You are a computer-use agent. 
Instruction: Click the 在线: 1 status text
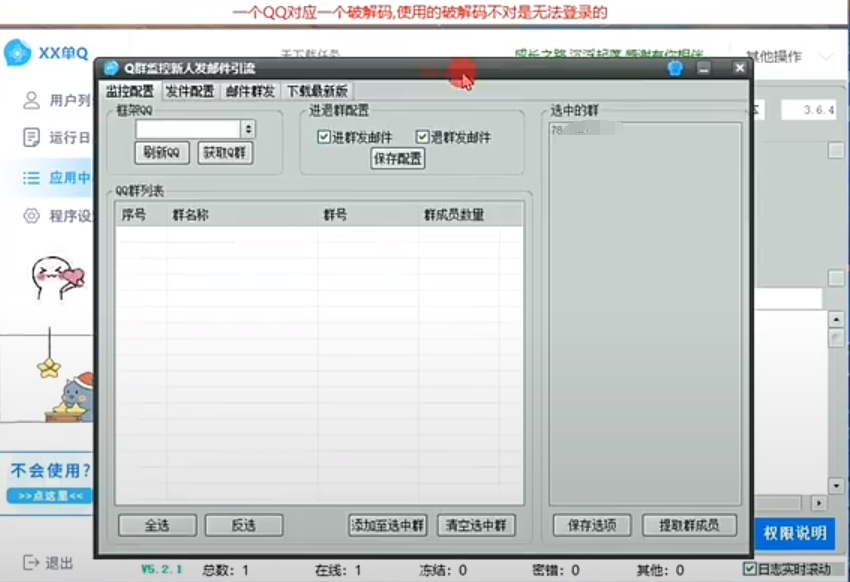coord(338,570)
